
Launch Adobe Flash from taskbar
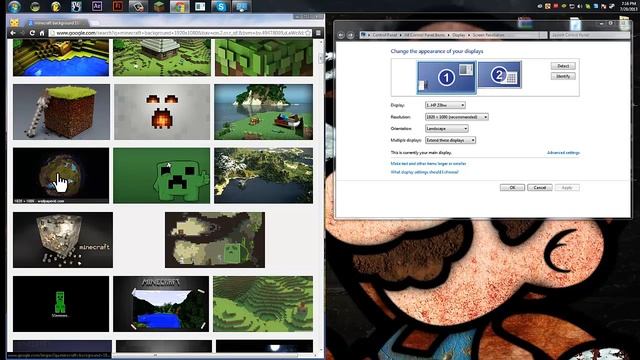coord(118,6)
